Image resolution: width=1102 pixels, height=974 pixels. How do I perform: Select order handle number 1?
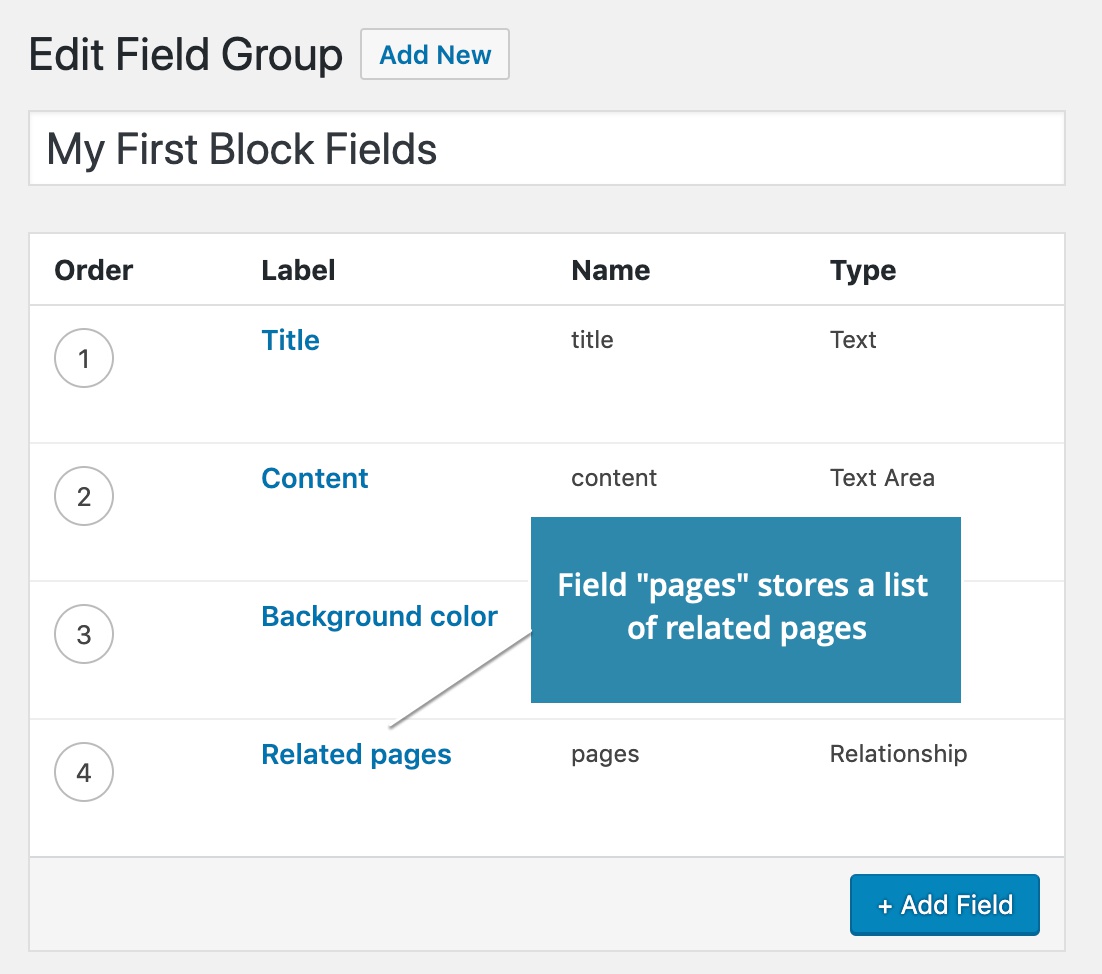[84, 358]
